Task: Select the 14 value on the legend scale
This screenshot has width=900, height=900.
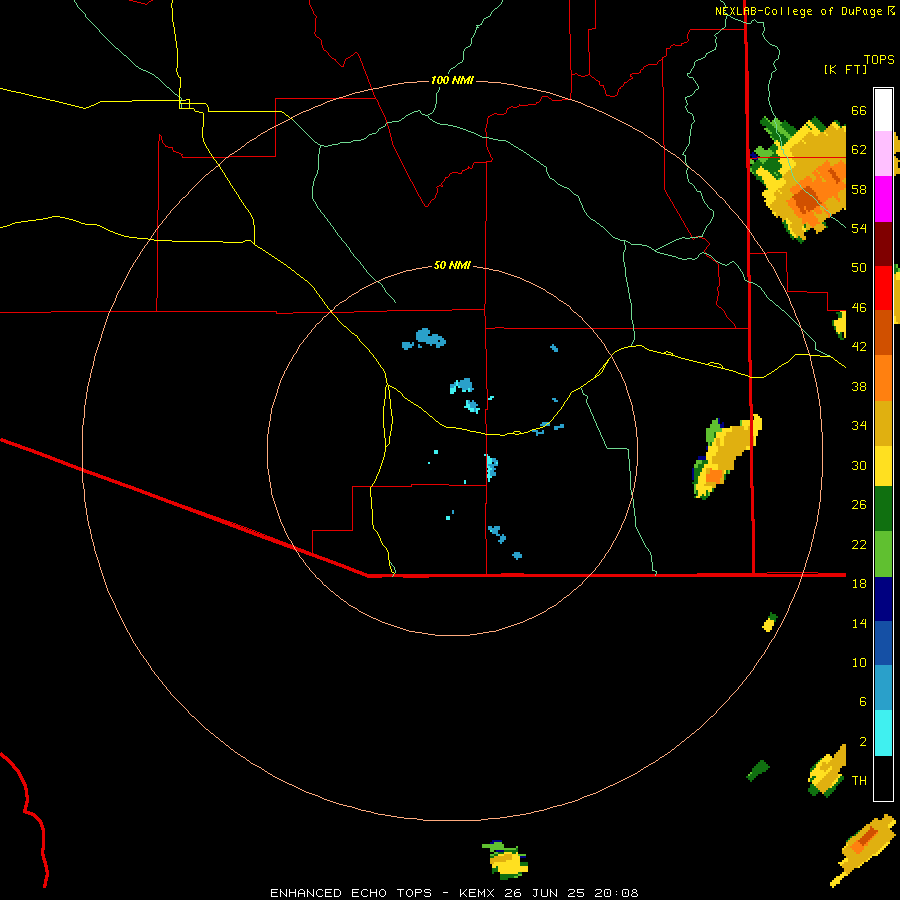Action: click(x=859, y=623)
